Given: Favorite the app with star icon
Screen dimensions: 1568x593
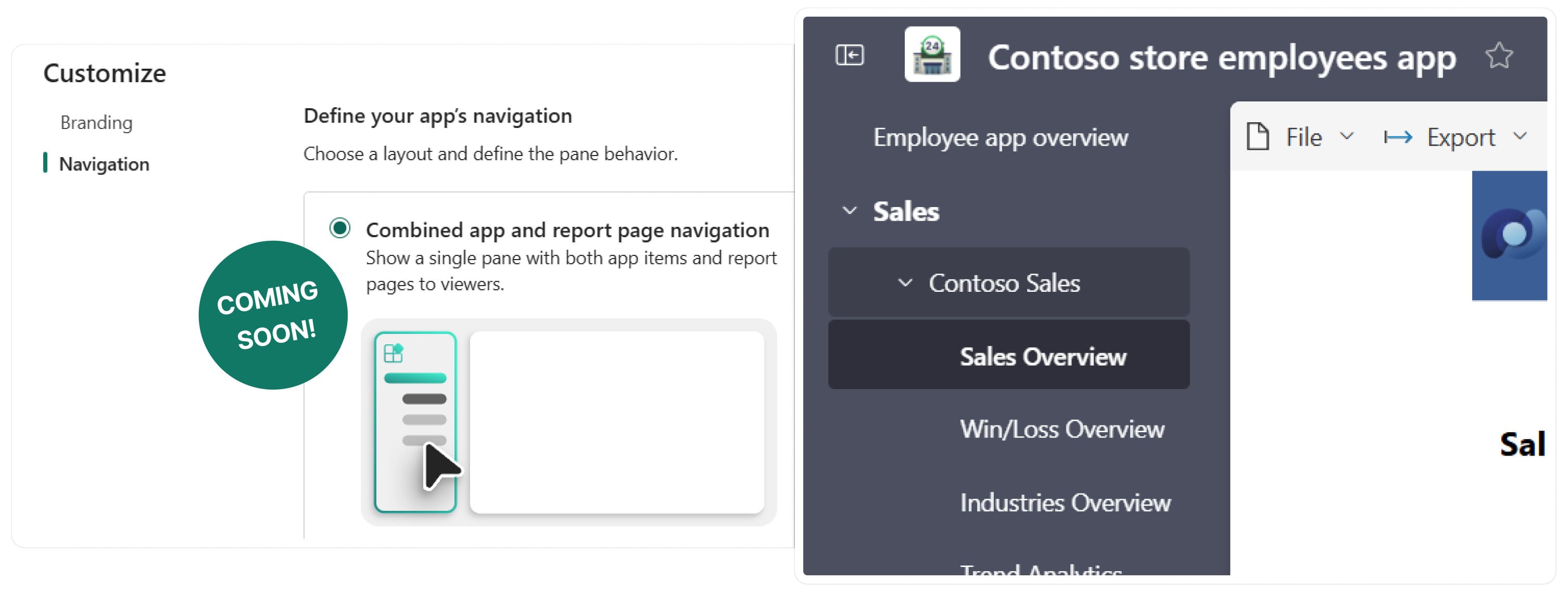Looking at the screenshot, I should click(1498, 56).
